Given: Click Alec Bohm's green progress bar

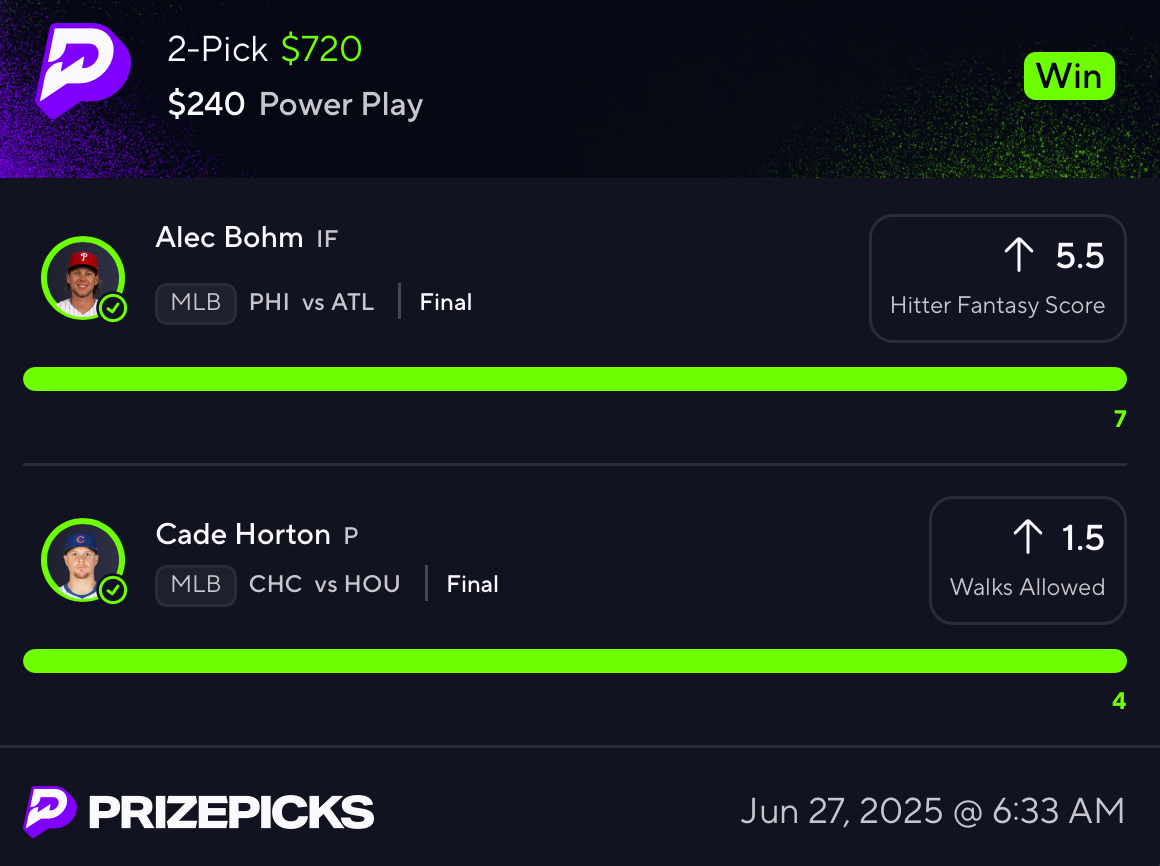Looking at the screenshot, I should tap(575, 379).
